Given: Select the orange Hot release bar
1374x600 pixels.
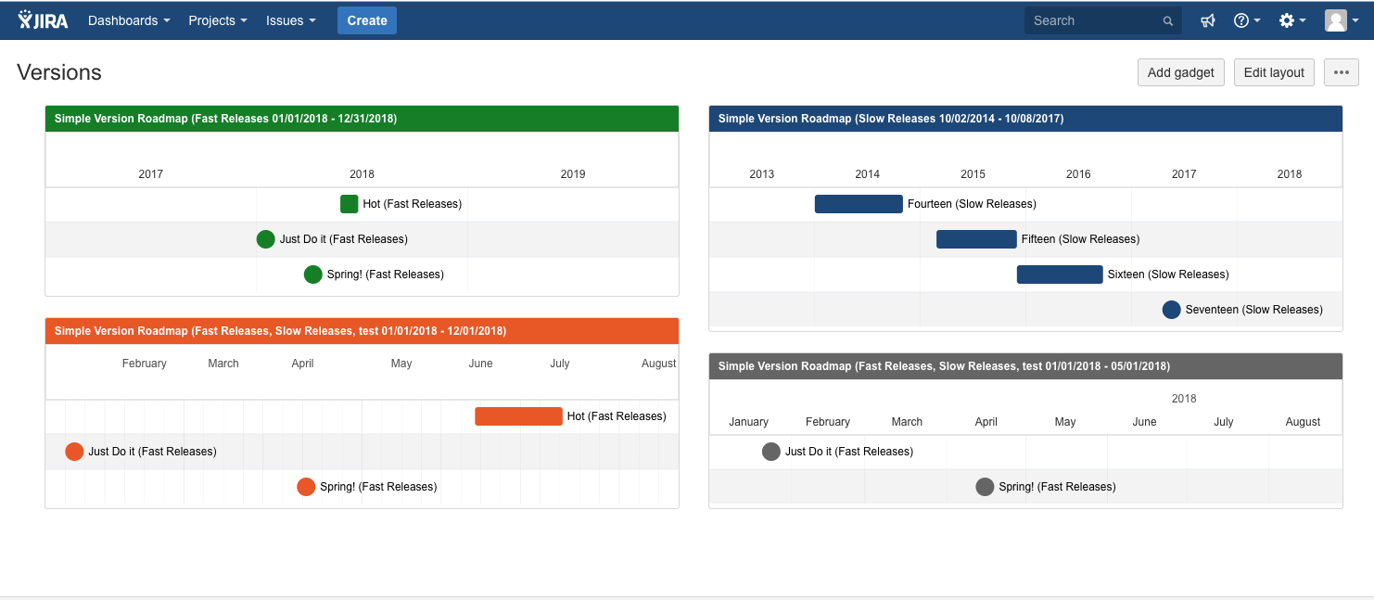Looking at the screenshot, I should tap(519, 416).
